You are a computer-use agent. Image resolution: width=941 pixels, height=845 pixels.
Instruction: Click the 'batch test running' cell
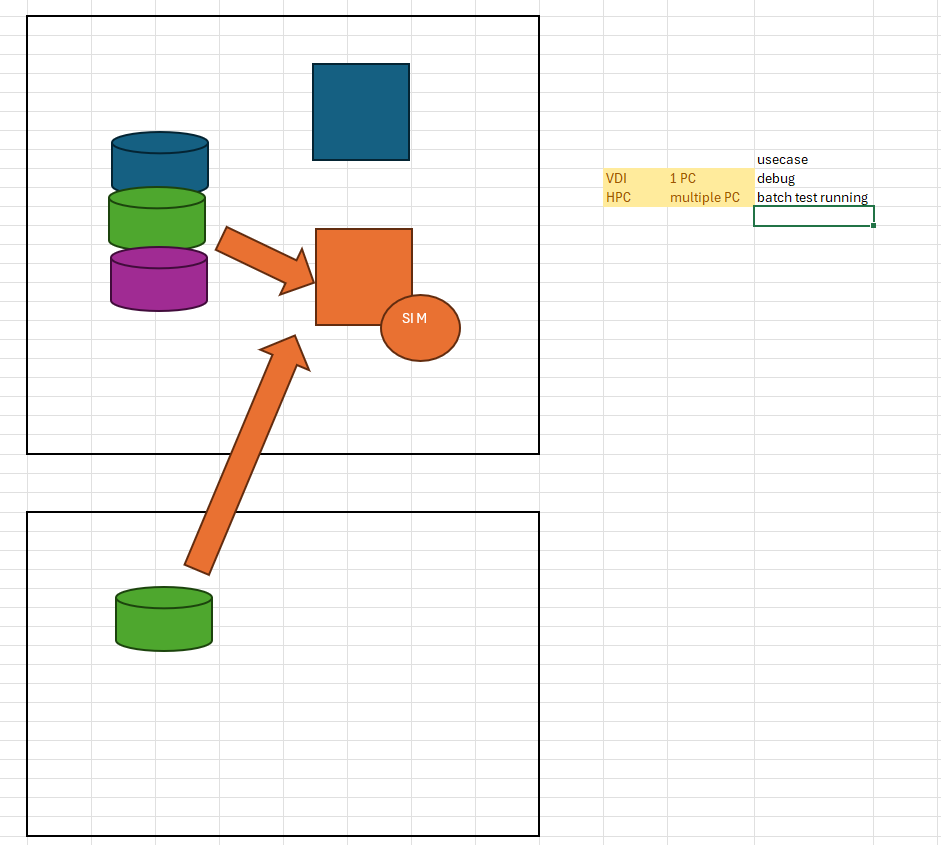(x=813, y=197)
